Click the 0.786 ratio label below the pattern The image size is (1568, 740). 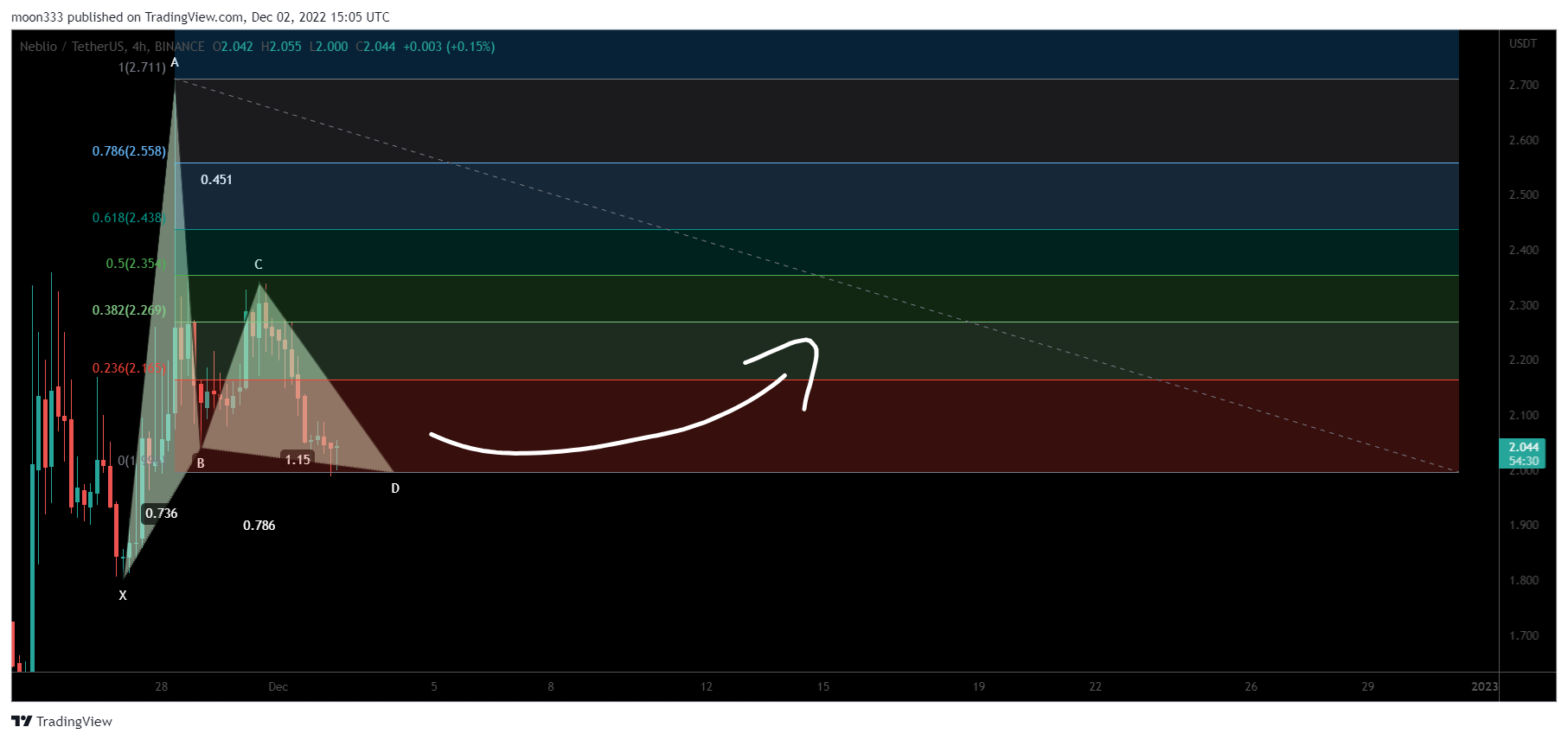tap(259, 526)
